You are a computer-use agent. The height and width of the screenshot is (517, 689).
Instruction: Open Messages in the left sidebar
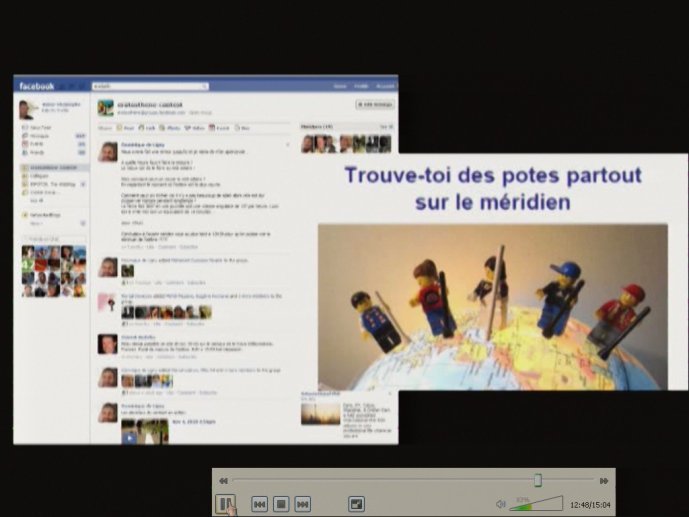coord(40,136)
